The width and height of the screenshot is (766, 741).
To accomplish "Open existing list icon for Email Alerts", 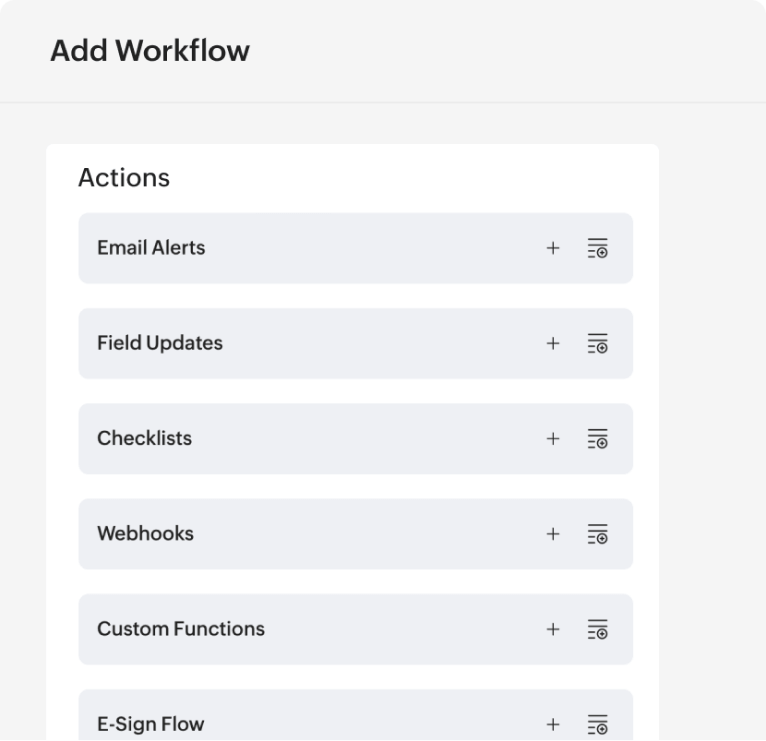I will [597, 248].
